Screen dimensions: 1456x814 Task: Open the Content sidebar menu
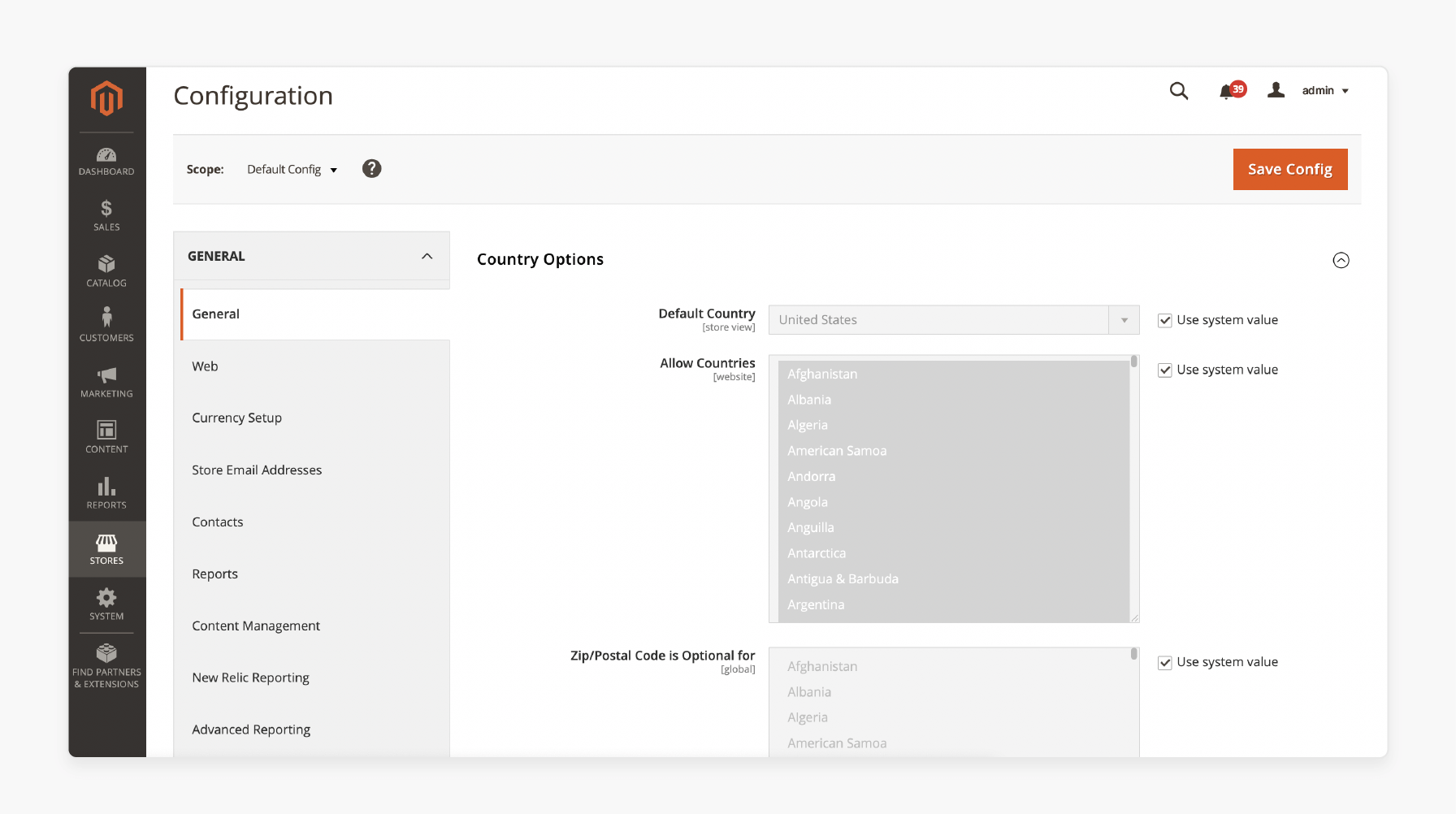[x=106, y=437]
